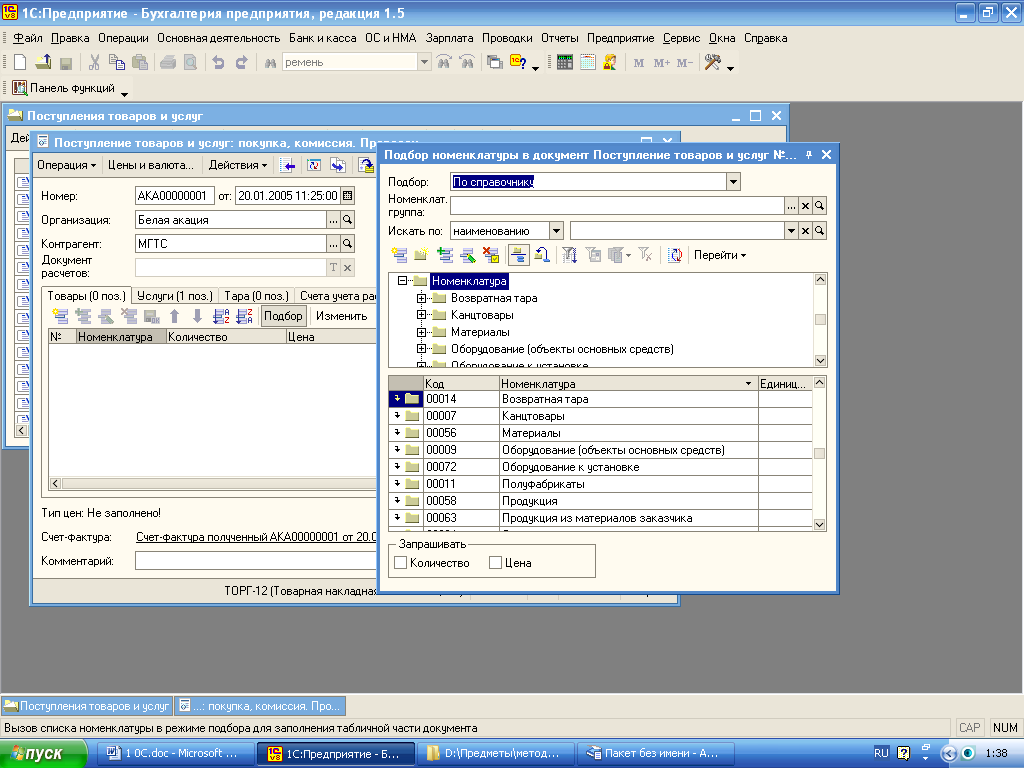Image resolution: width=1024 pixels, height=768 pixels.
Task: Open the Операция dropdown menu
Action: (x=66, y=165)
